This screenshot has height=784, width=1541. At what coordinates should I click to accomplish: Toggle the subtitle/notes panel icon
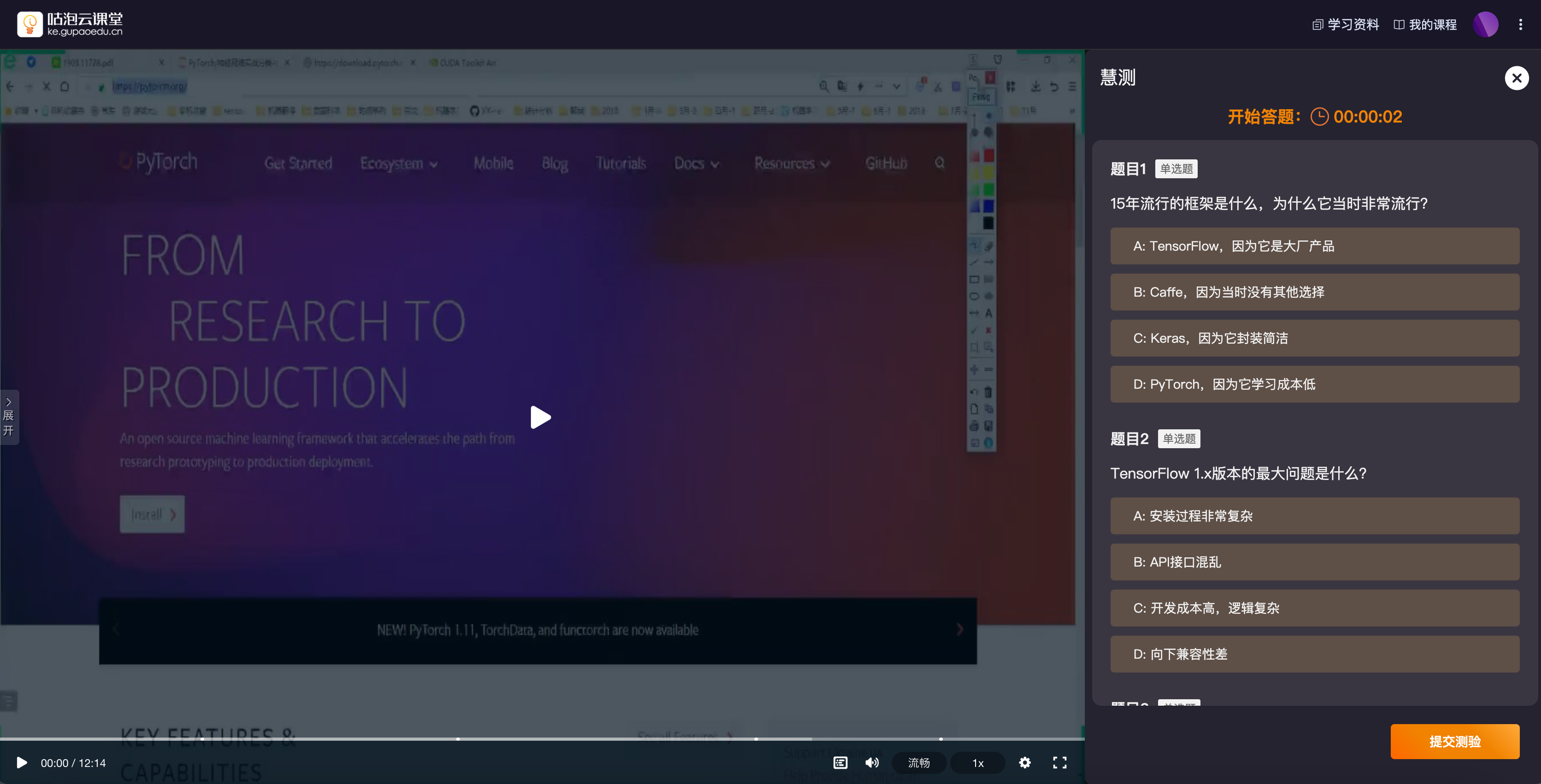[x=840, y=762]
